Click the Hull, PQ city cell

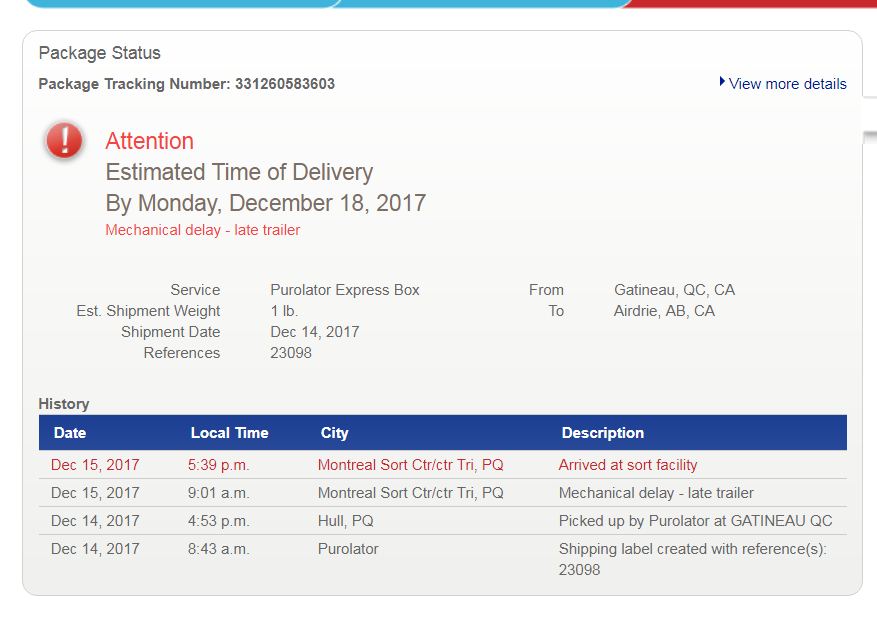[x=345, y=521]
